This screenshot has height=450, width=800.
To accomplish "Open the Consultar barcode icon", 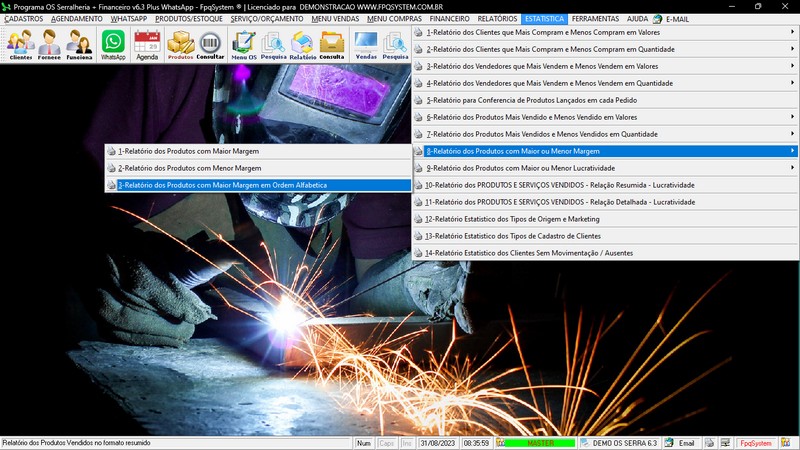I will click(210, 45).
